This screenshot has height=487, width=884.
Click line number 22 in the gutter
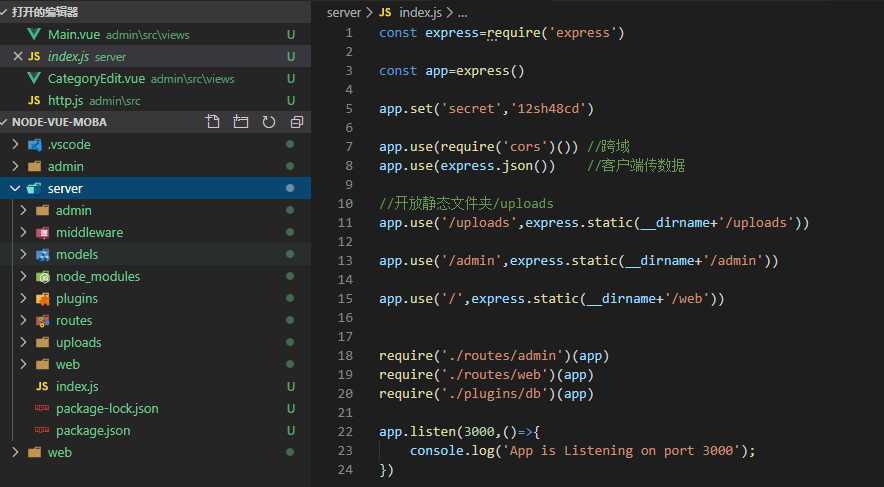point(345,431)
